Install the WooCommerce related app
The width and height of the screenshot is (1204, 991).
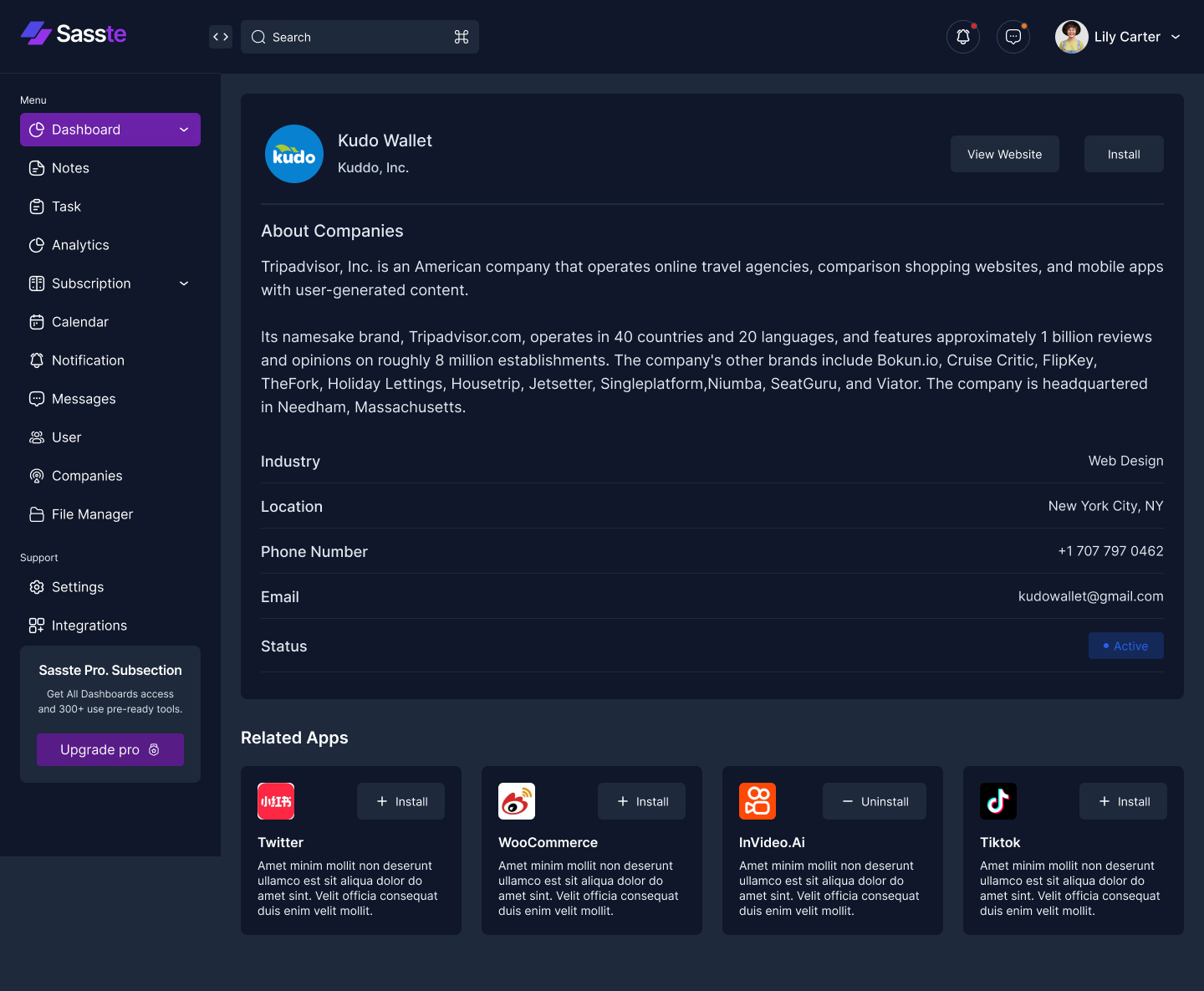(642, 801)
